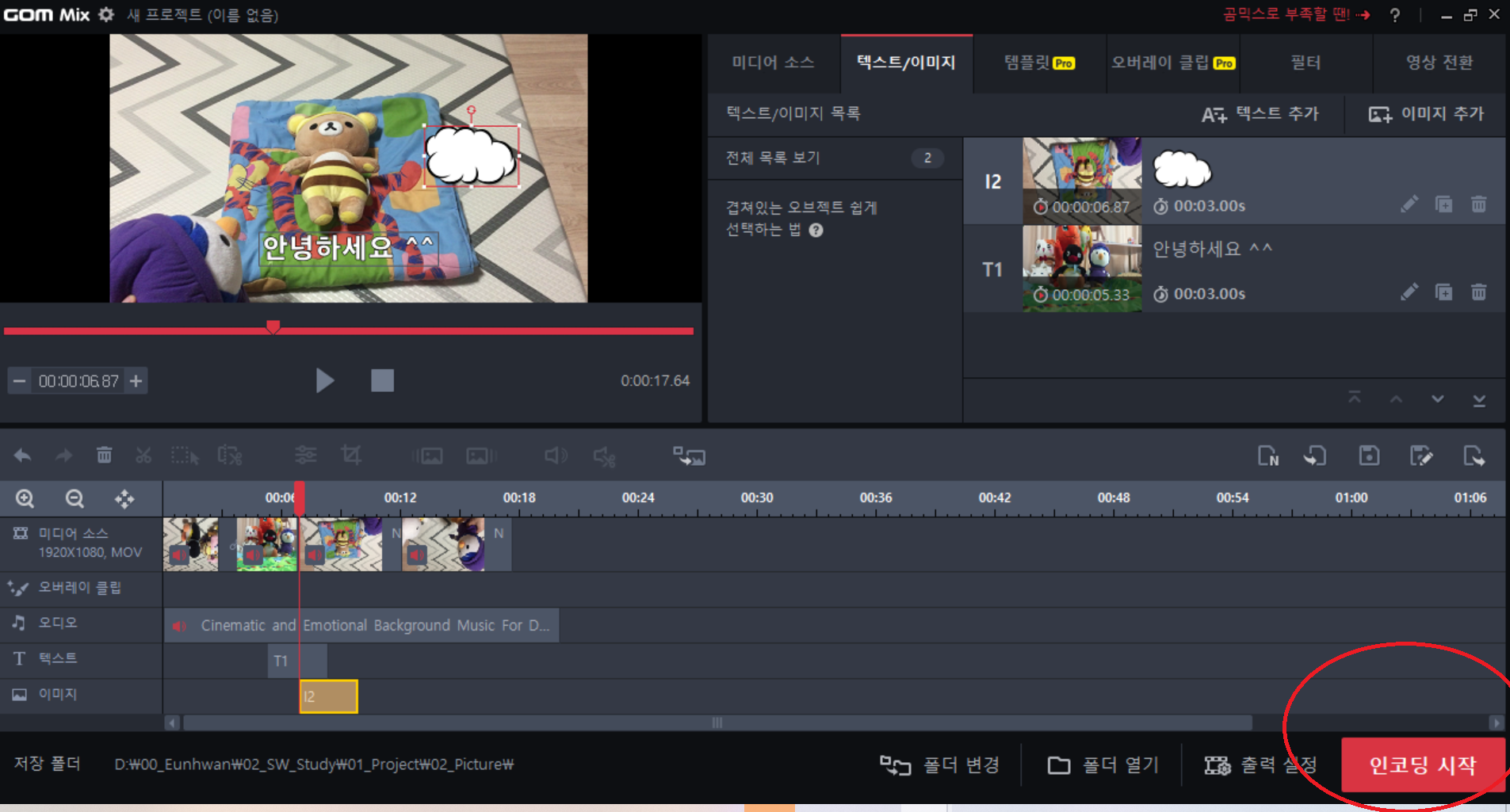Click the save project disk icon
The image size is (1510, 812).
(x=1369, y=456)
